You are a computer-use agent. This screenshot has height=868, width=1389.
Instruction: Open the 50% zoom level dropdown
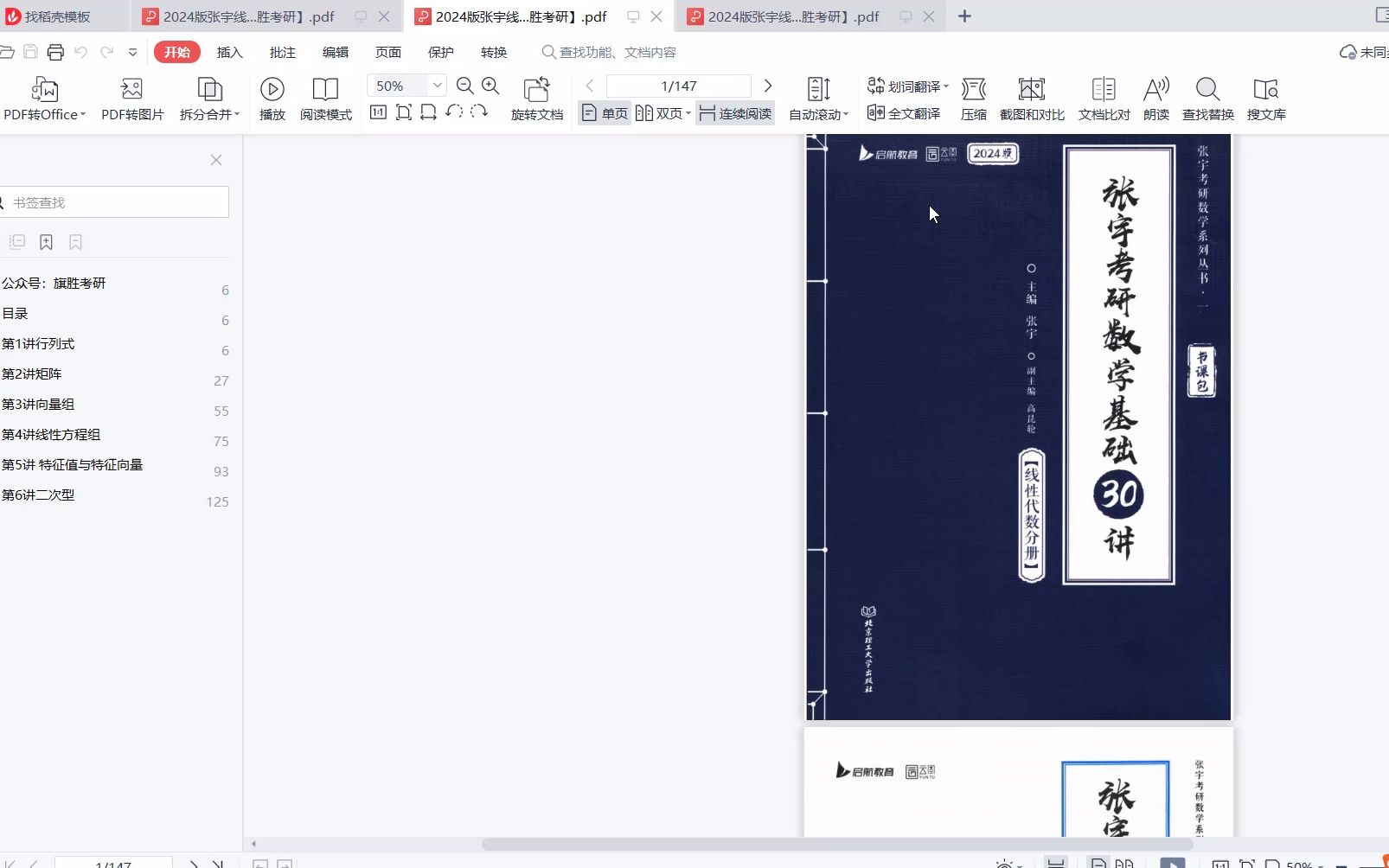(x=437, y=86)
